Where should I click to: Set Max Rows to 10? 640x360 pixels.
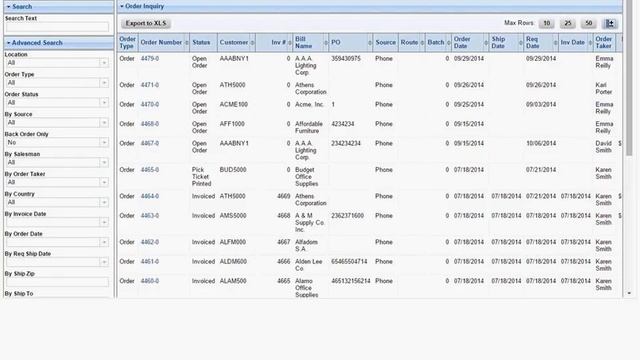click(547, 23)
